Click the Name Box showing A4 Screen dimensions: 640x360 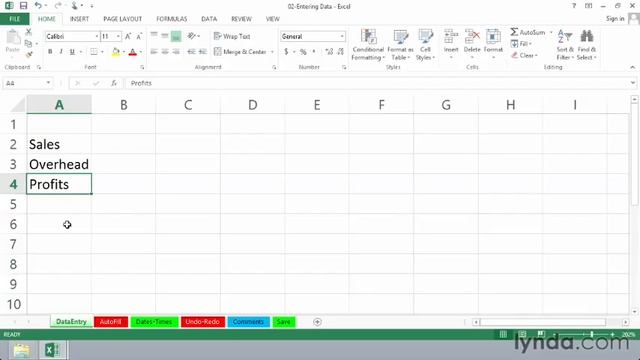click(x=27, y=83)
